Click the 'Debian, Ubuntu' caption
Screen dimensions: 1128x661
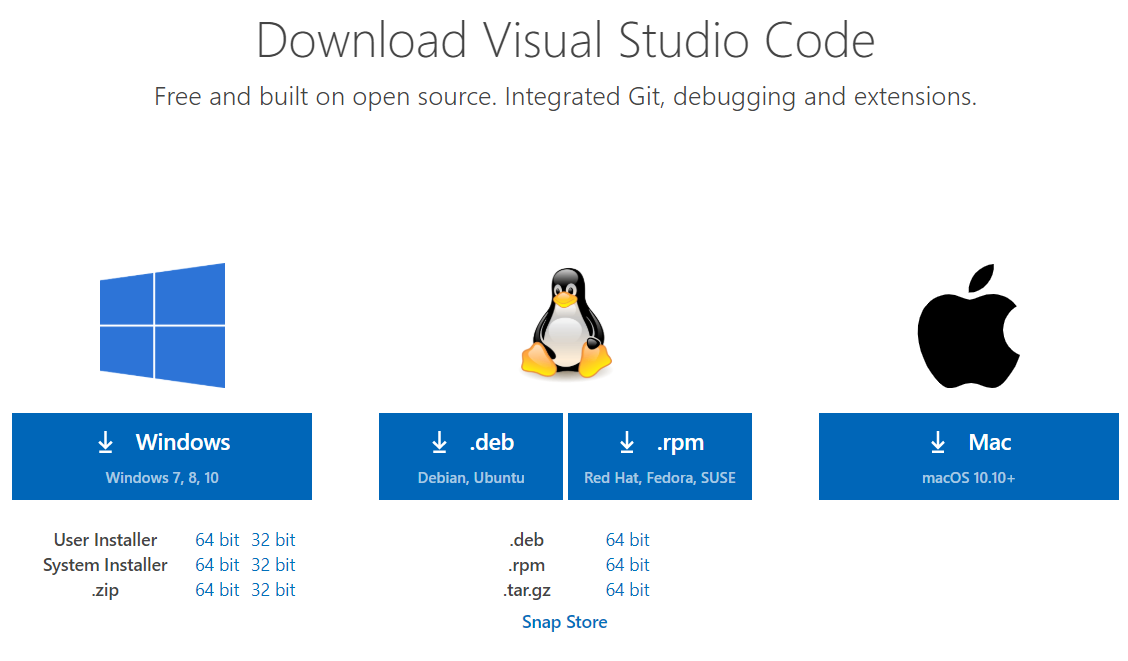click(x=470, y=478)
